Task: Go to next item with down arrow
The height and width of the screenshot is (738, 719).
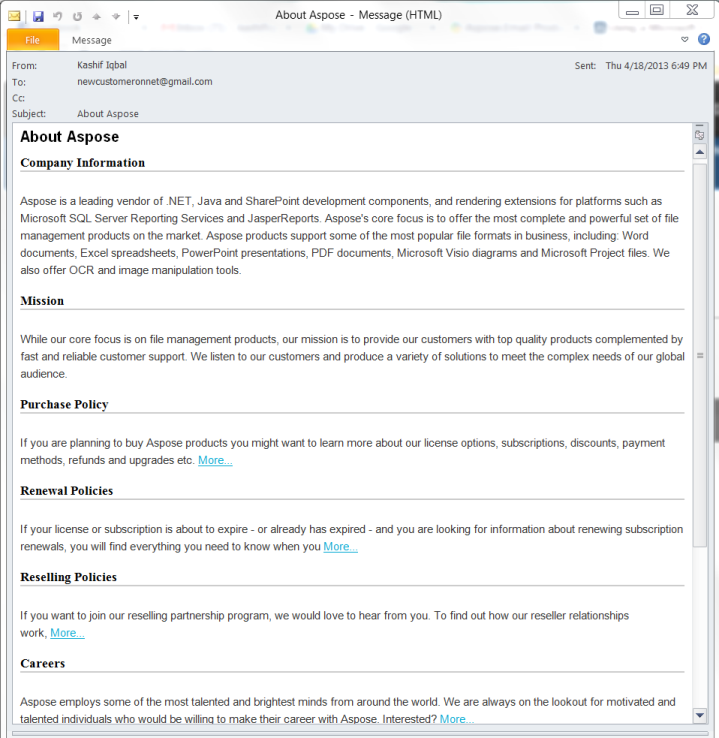Action: point(116,16)
